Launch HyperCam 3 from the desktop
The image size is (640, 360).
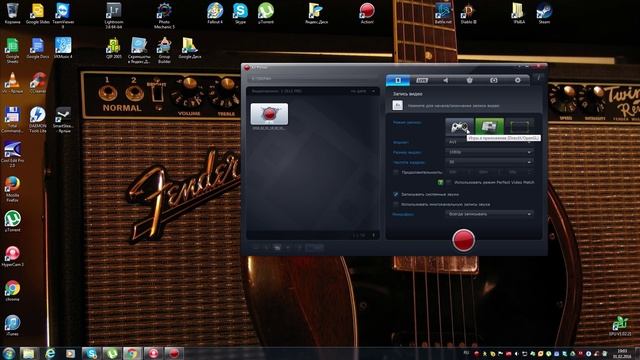tap(12, 256)
